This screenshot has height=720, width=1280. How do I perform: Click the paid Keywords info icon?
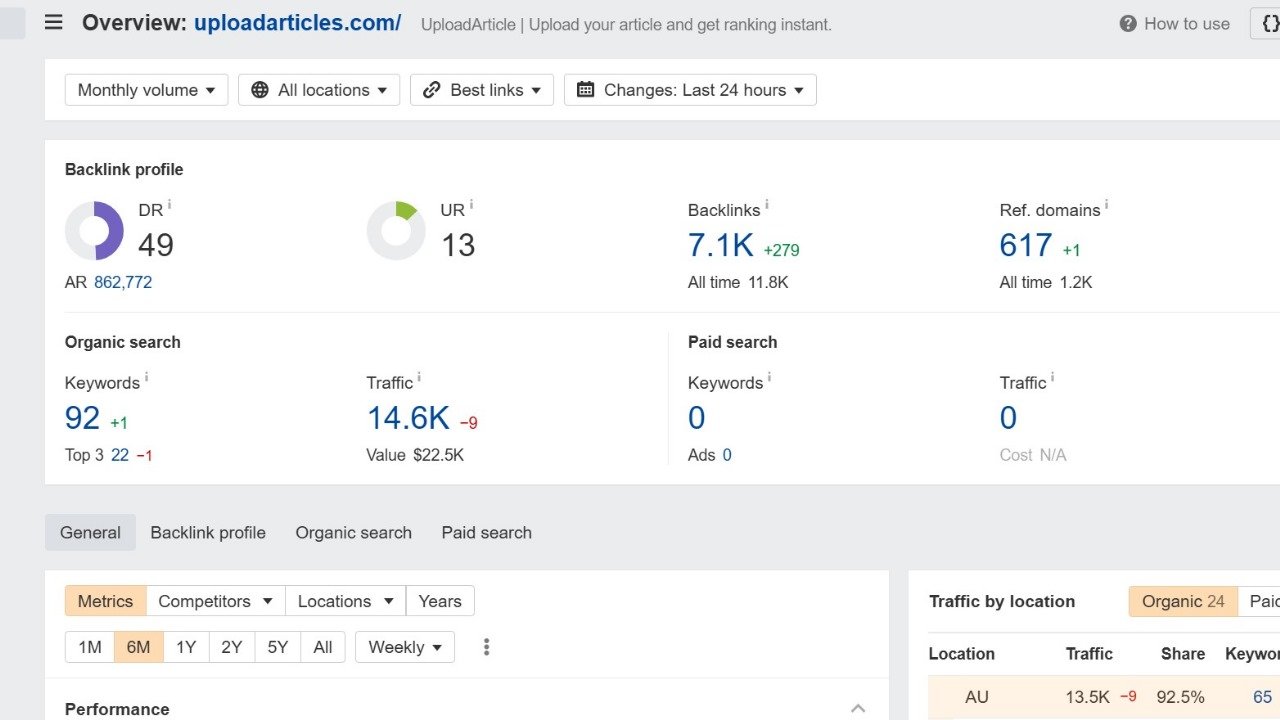tap(769, 378)
